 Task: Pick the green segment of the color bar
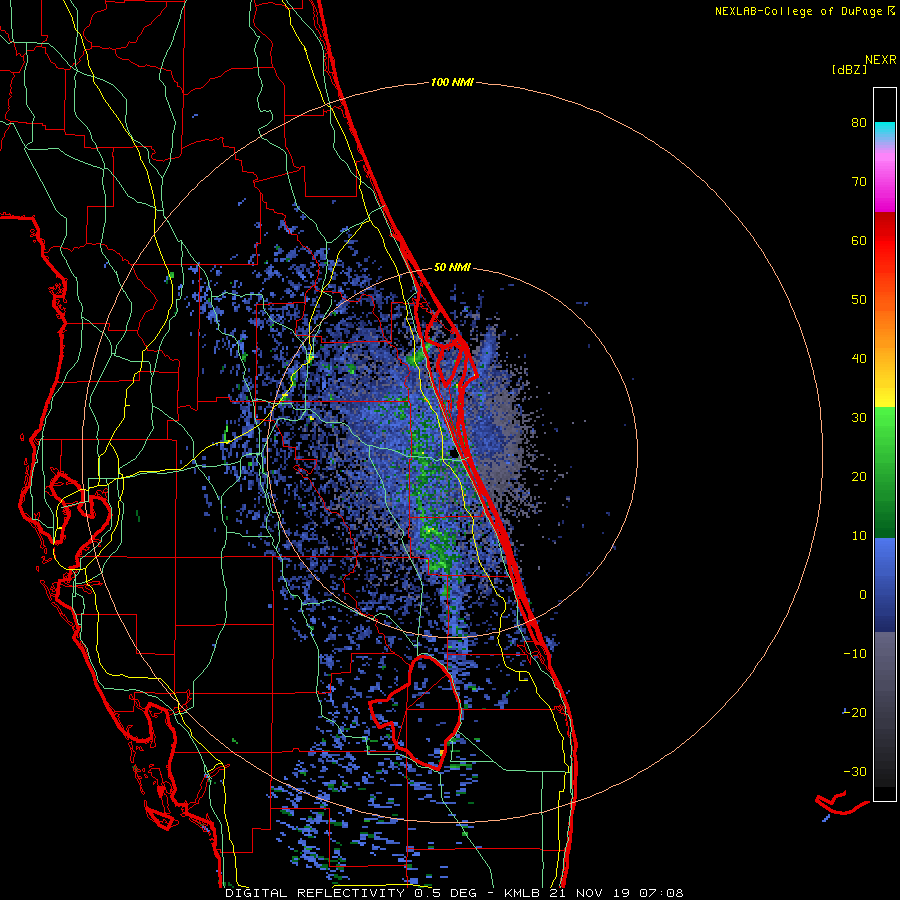pos(885,472)
